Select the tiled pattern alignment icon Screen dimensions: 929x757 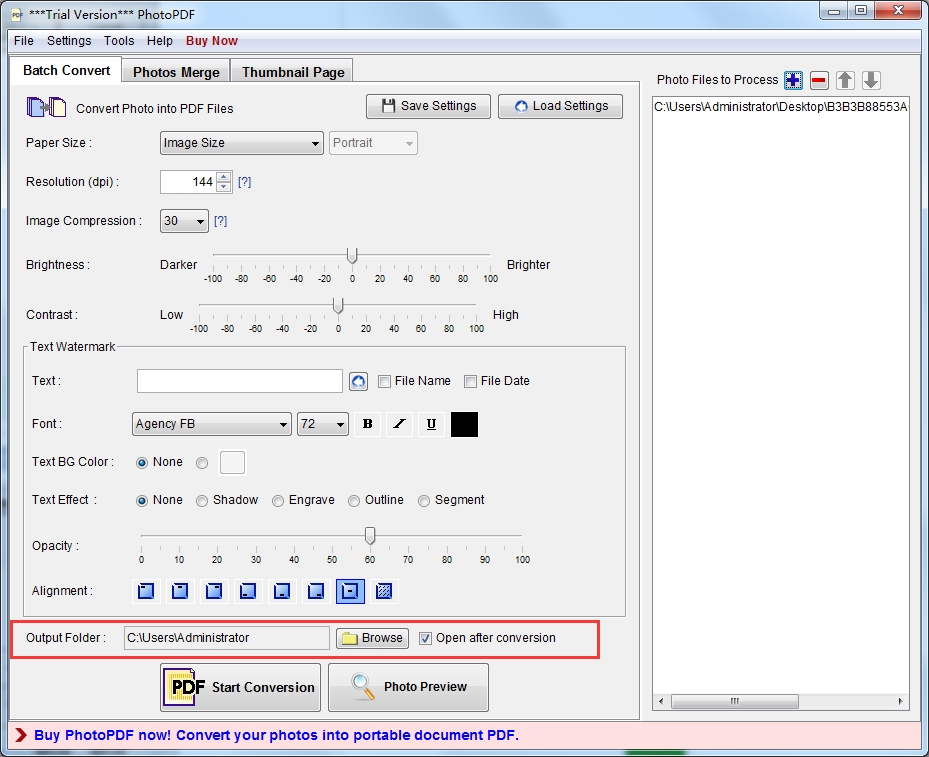point(384,591)
